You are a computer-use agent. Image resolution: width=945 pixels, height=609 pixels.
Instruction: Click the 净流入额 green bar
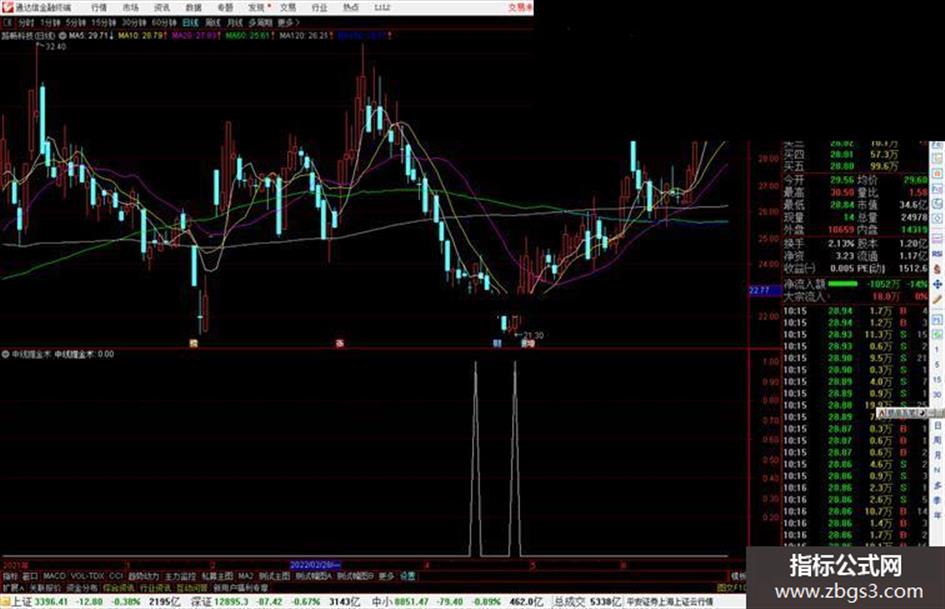click(x=843, y=283)
